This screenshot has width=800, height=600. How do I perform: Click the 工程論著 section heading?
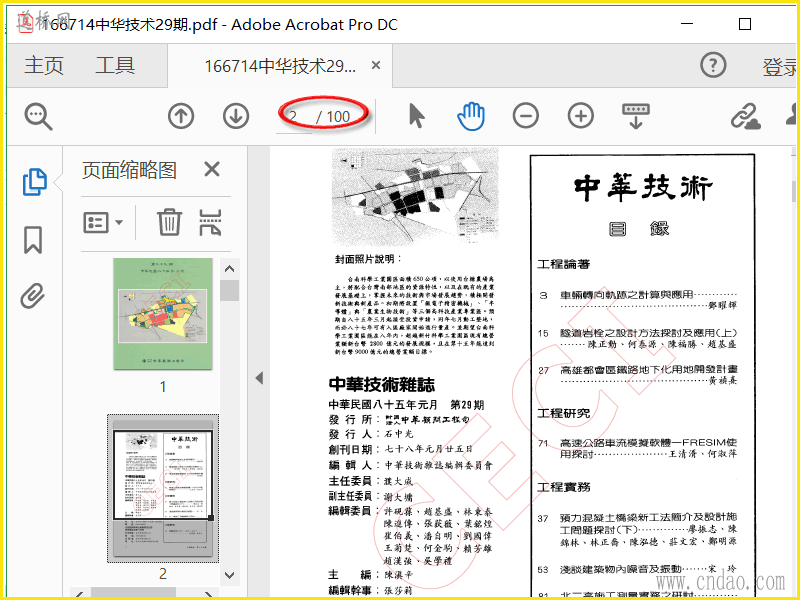coord(564,264)
